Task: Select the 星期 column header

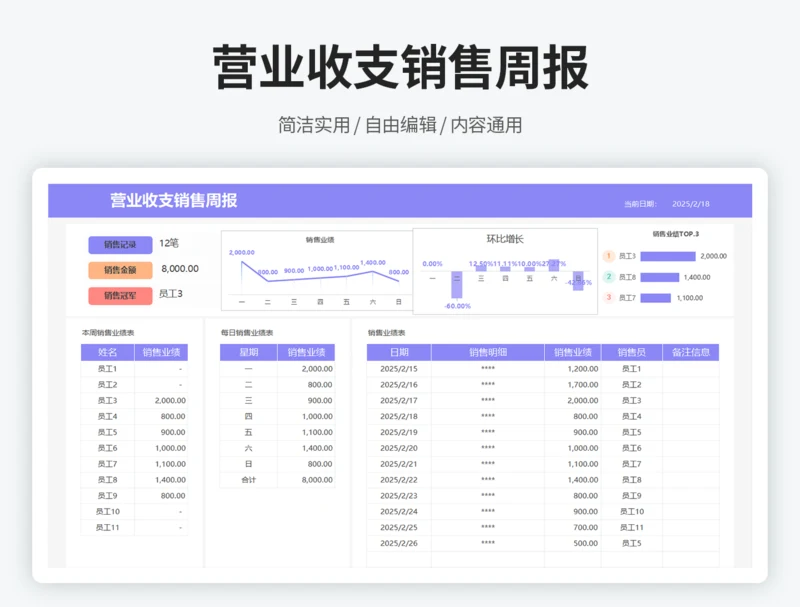Action: tap(248, 352)
